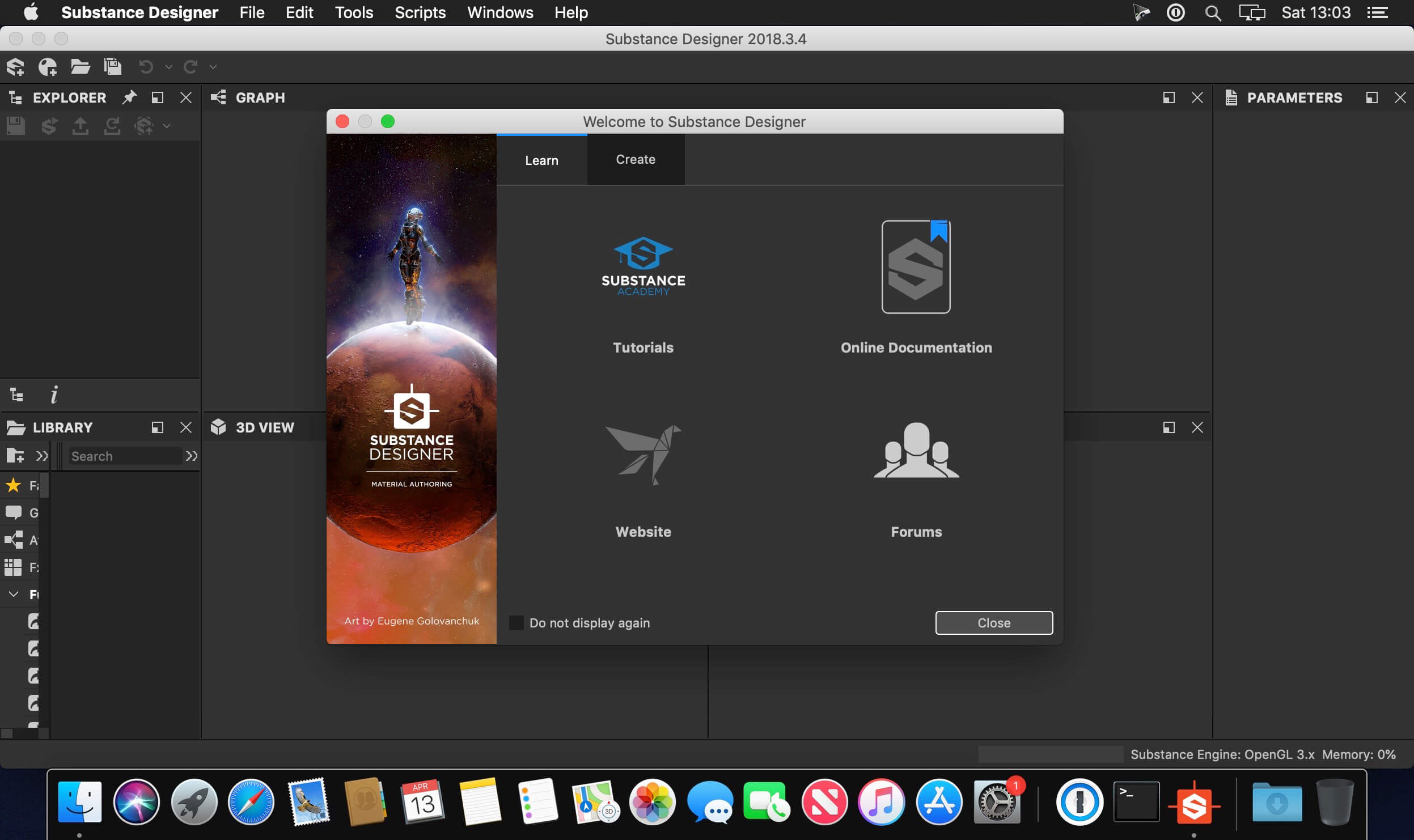Expand the undo history dropdown arrow
Viewport: 1414px width, 840px height.
pos(168,67)
